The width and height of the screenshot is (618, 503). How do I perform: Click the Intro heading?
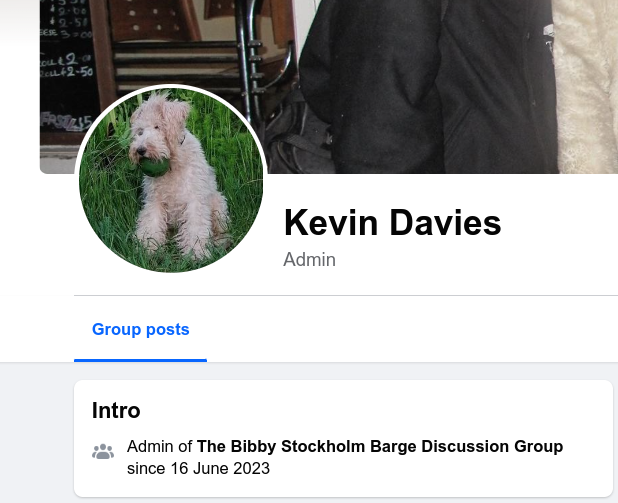click(116, 410)
